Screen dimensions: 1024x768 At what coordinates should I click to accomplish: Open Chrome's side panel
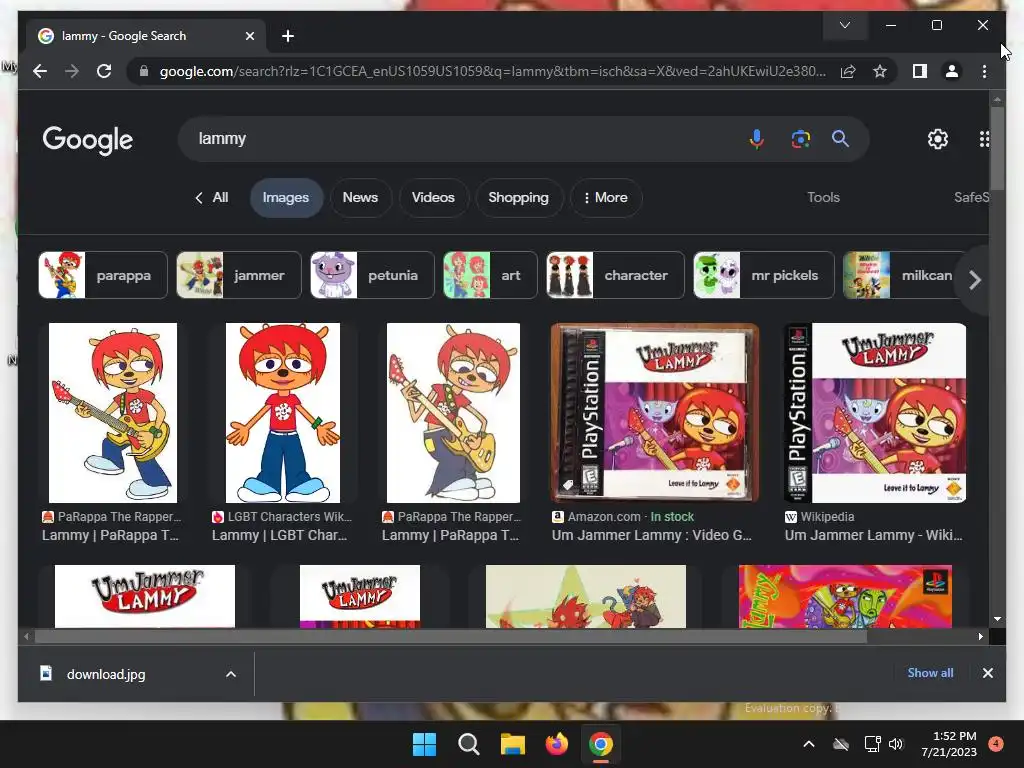click(920, 71)
